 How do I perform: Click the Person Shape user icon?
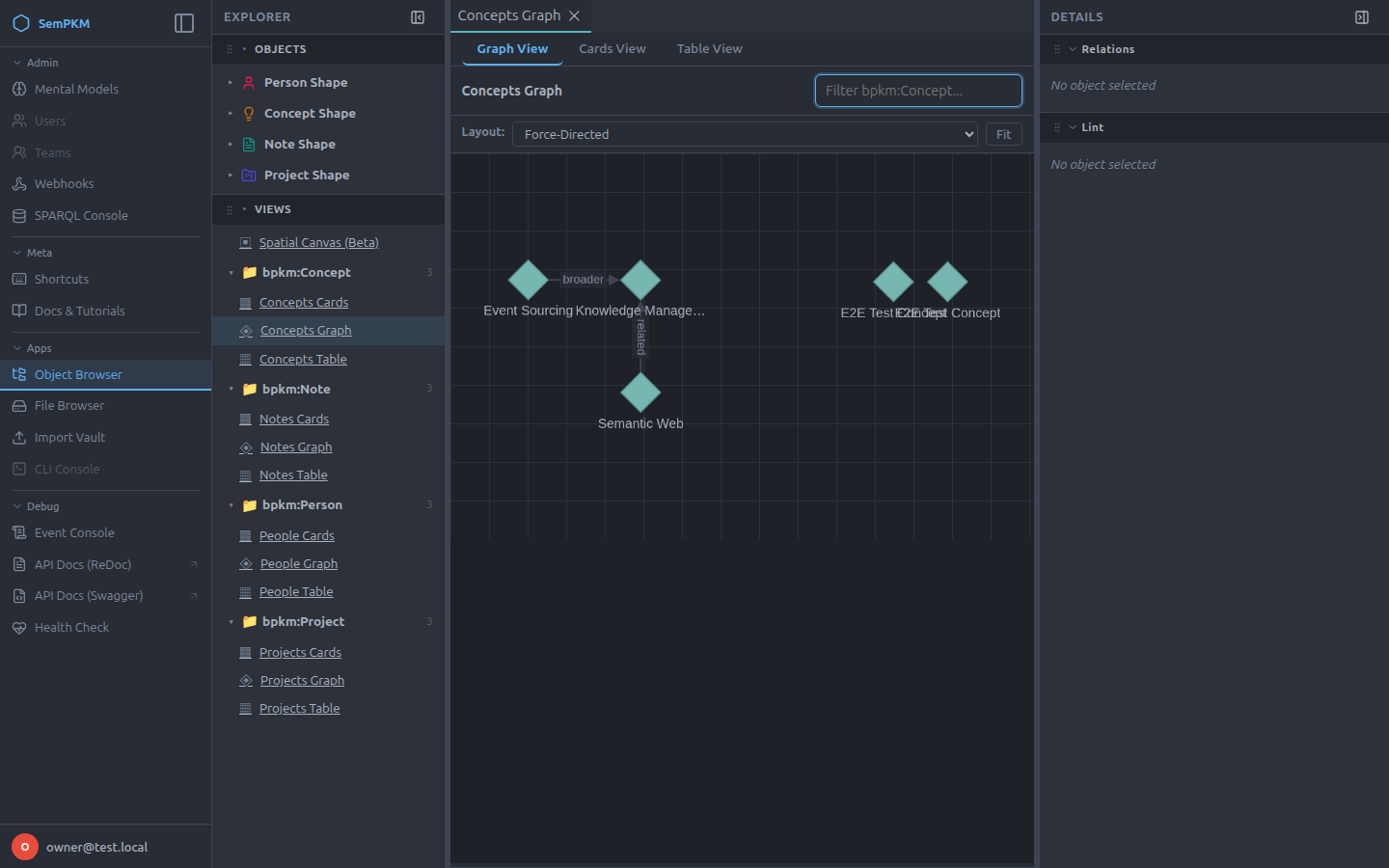click(x=249, y=83)
